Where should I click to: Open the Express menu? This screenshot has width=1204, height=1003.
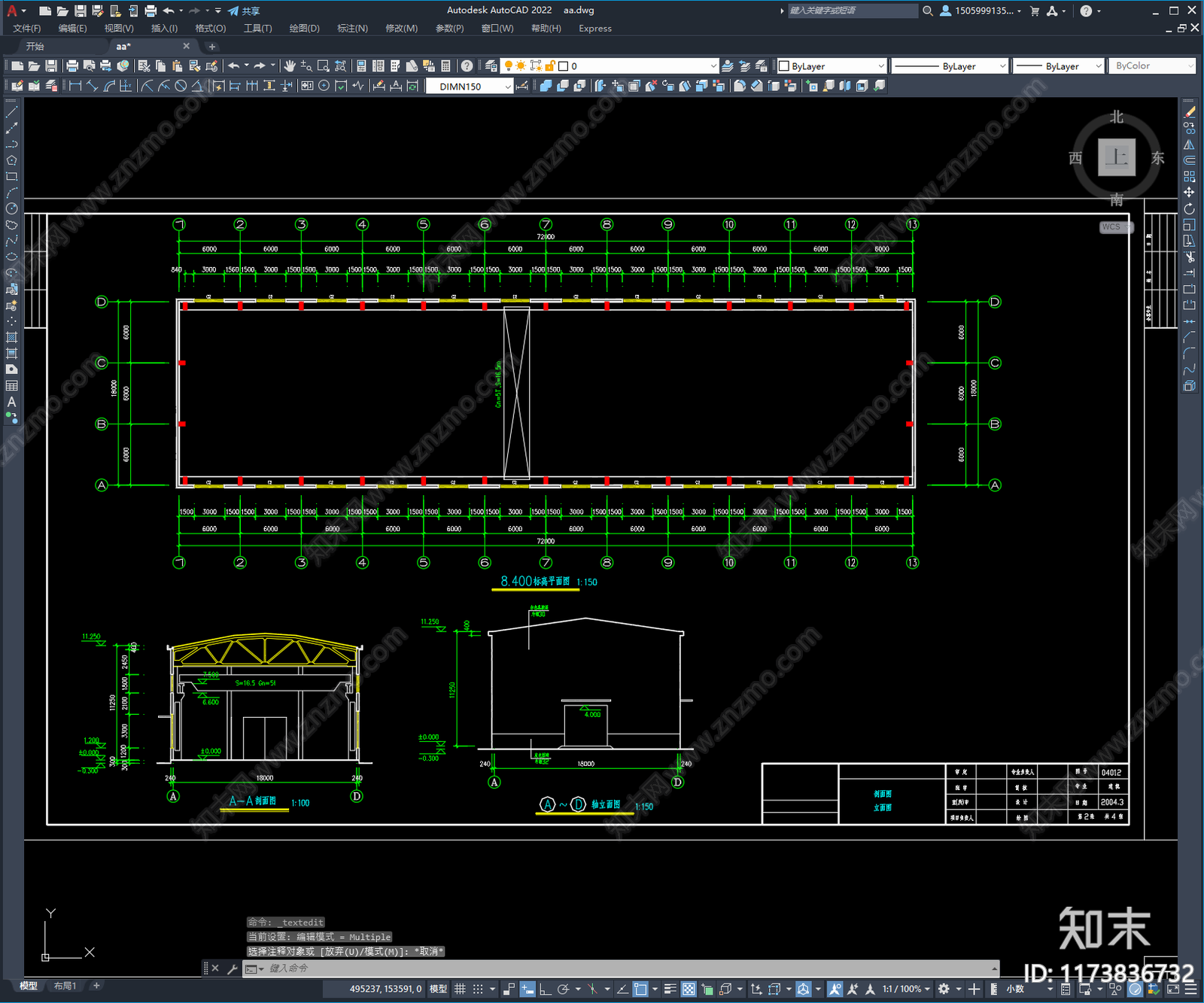pyautogui.click(x=594, y=29)
